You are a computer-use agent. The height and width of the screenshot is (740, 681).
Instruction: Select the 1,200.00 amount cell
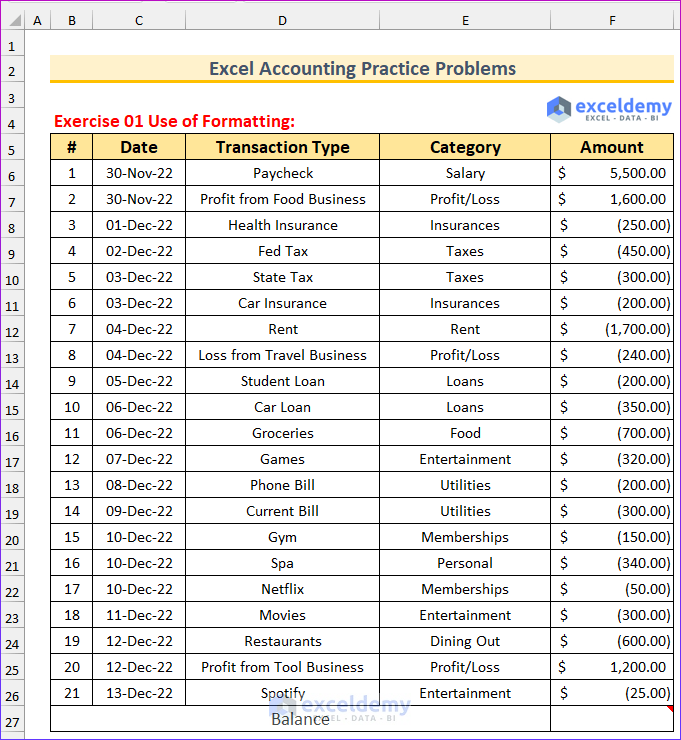(x=612, y=667)
